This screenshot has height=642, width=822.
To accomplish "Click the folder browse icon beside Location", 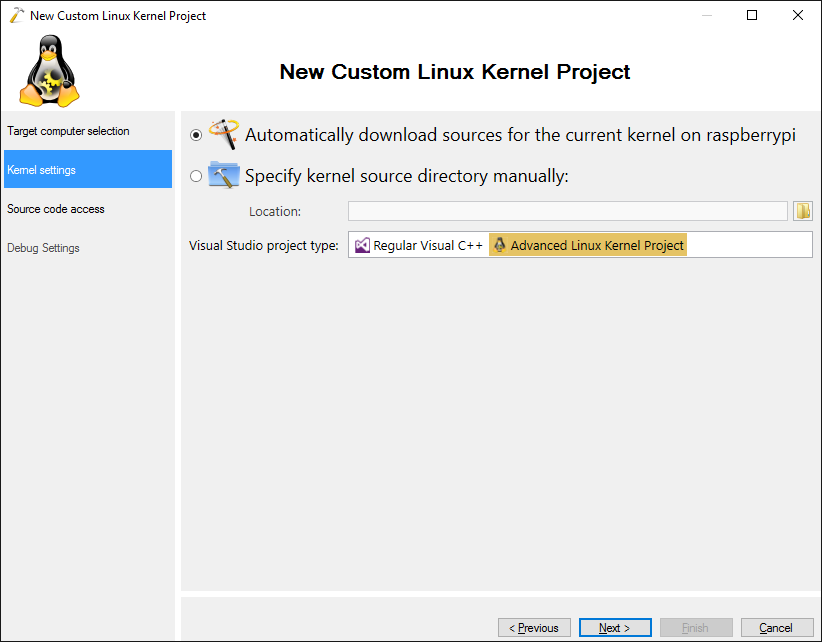I will pos(803,211).
